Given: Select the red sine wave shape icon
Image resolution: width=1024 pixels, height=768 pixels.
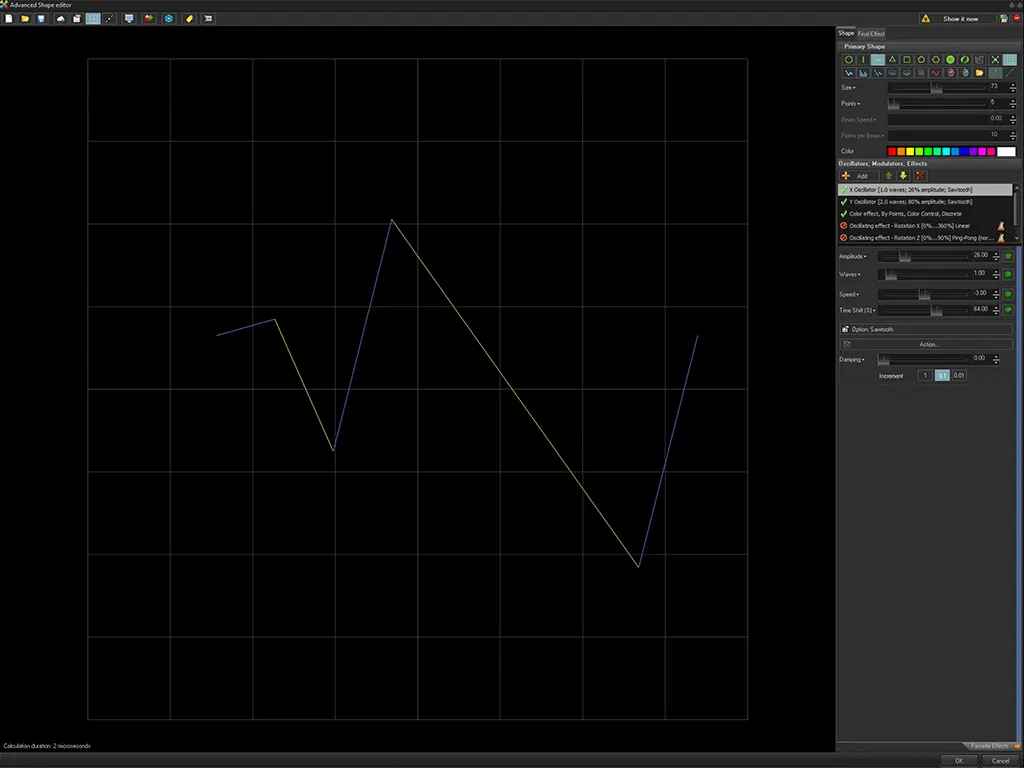Looking at the screenshot, I should click(x=935, y=73).
